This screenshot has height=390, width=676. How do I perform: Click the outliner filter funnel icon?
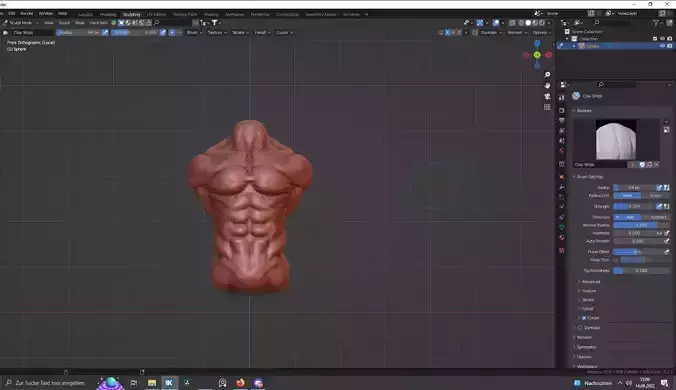coord(656,23)
